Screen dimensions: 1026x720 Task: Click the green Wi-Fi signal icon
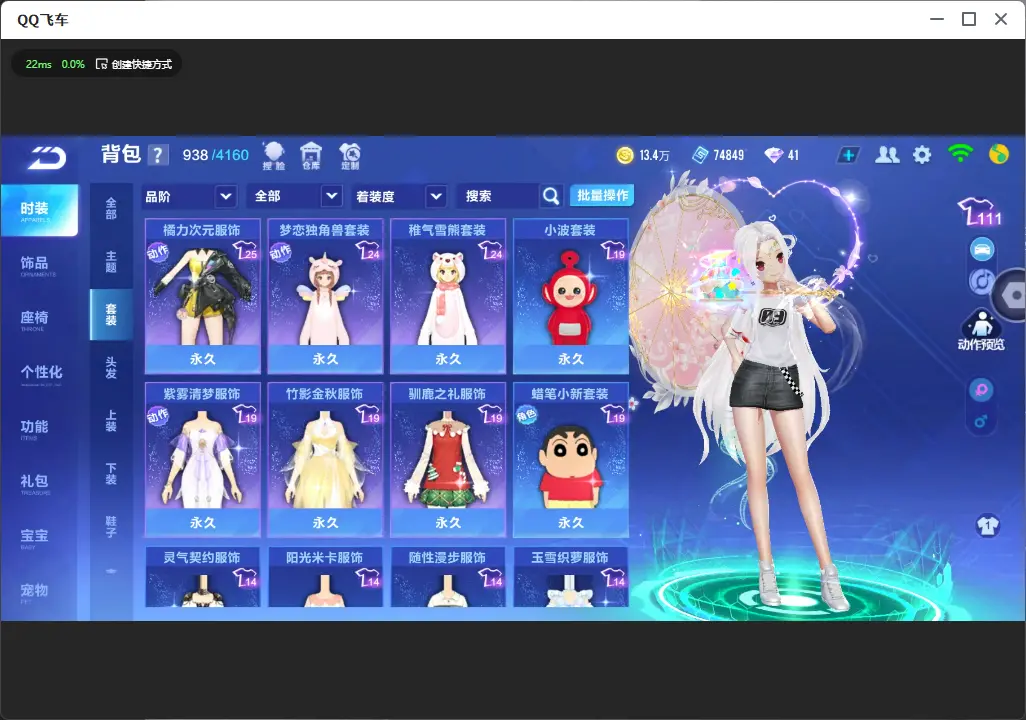coord(960,154)
